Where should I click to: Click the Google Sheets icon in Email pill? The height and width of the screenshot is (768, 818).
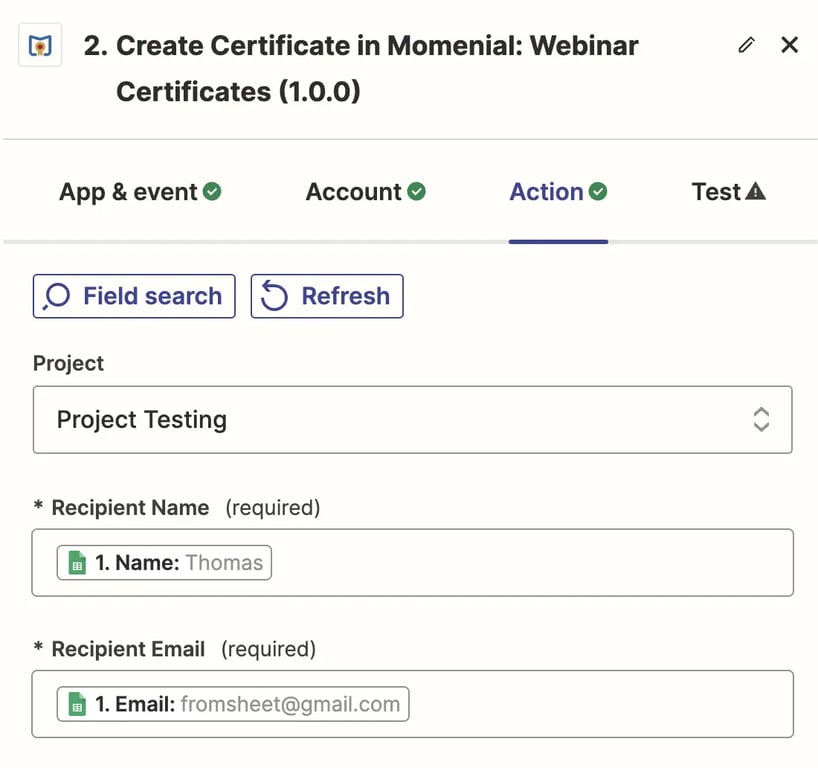[77, 704]
